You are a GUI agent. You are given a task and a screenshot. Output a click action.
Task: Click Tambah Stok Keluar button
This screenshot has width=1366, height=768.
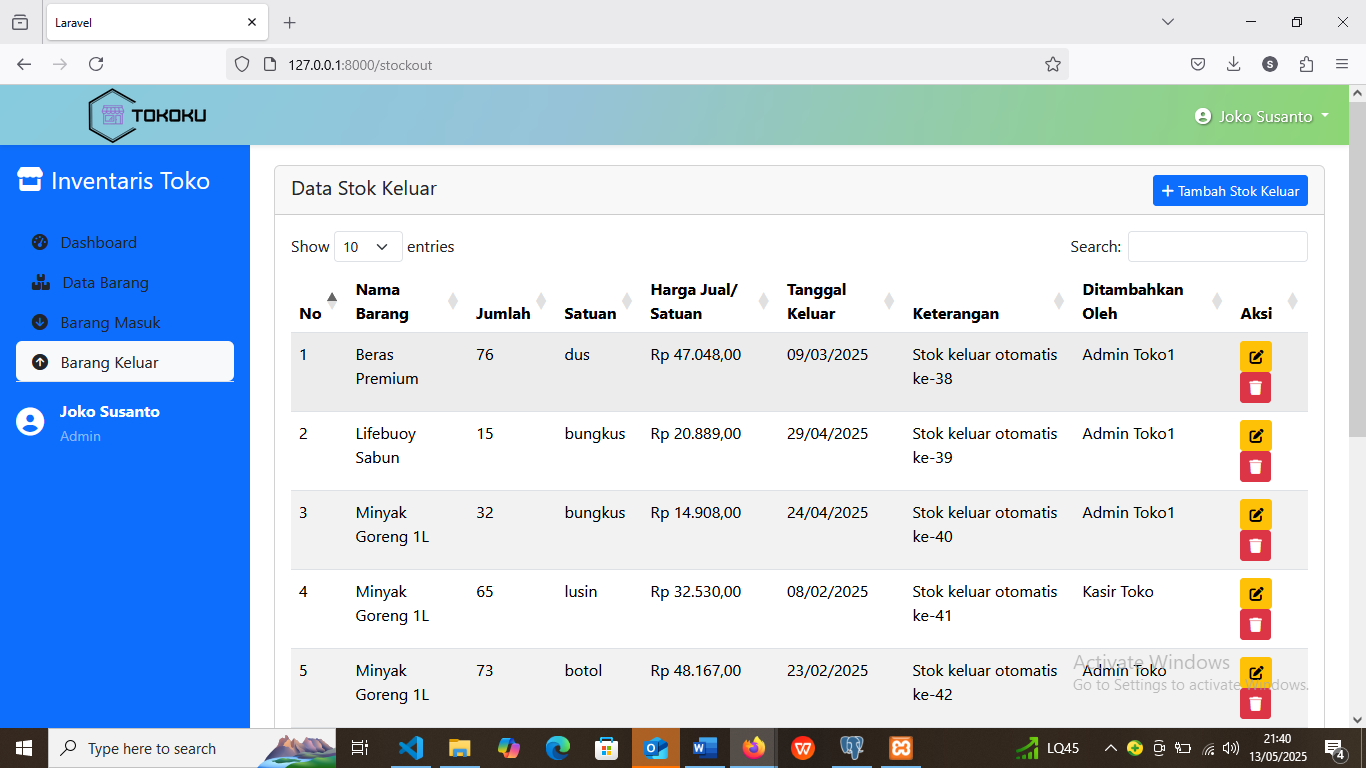1229,191
